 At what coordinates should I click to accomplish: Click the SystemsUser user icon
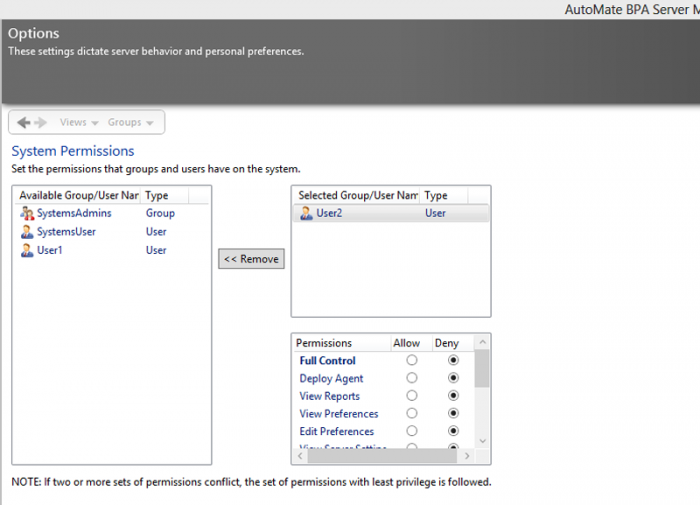tap(27, 232)
